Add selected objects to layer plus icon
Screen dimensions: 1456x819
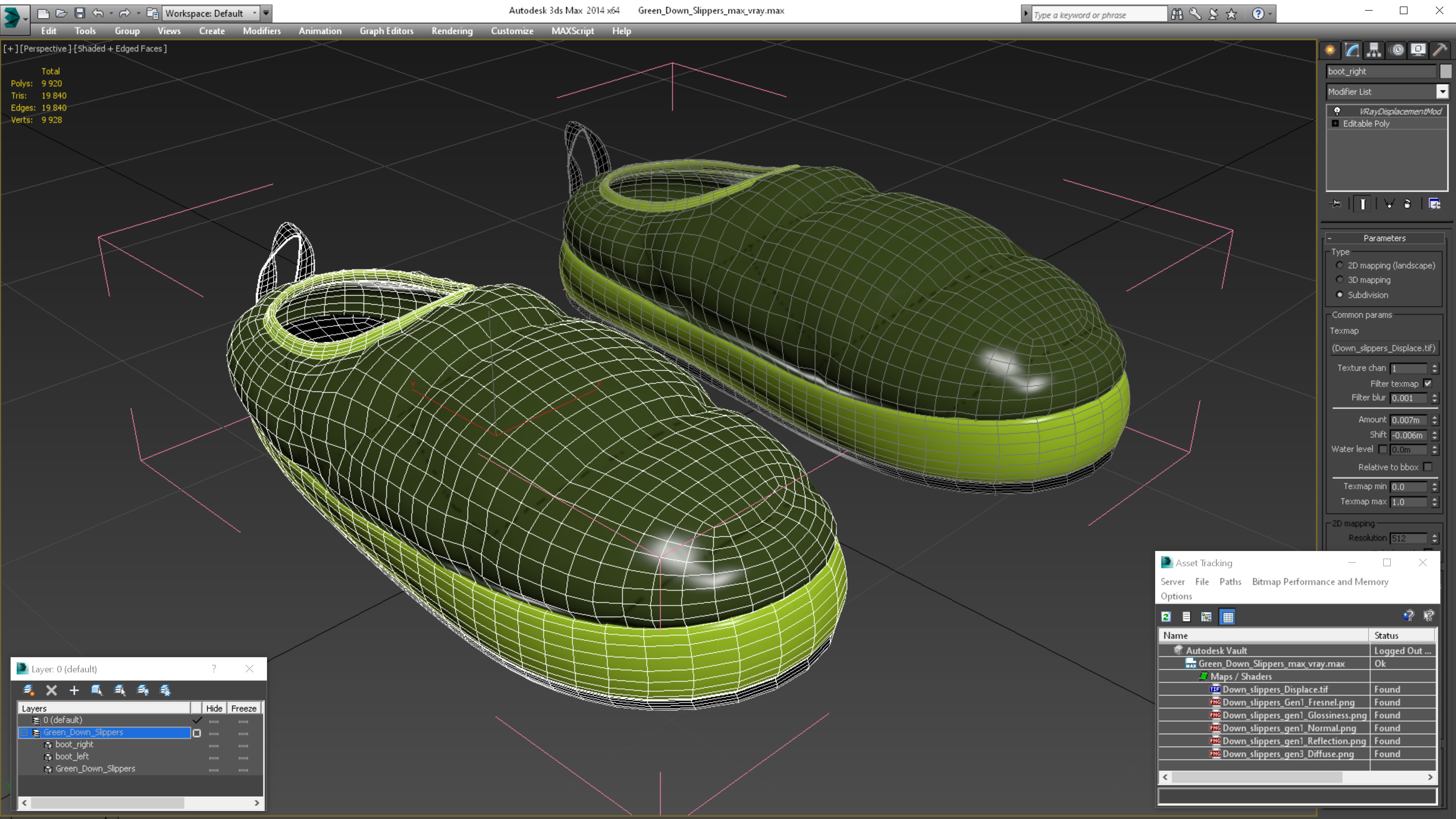(74, 690)
